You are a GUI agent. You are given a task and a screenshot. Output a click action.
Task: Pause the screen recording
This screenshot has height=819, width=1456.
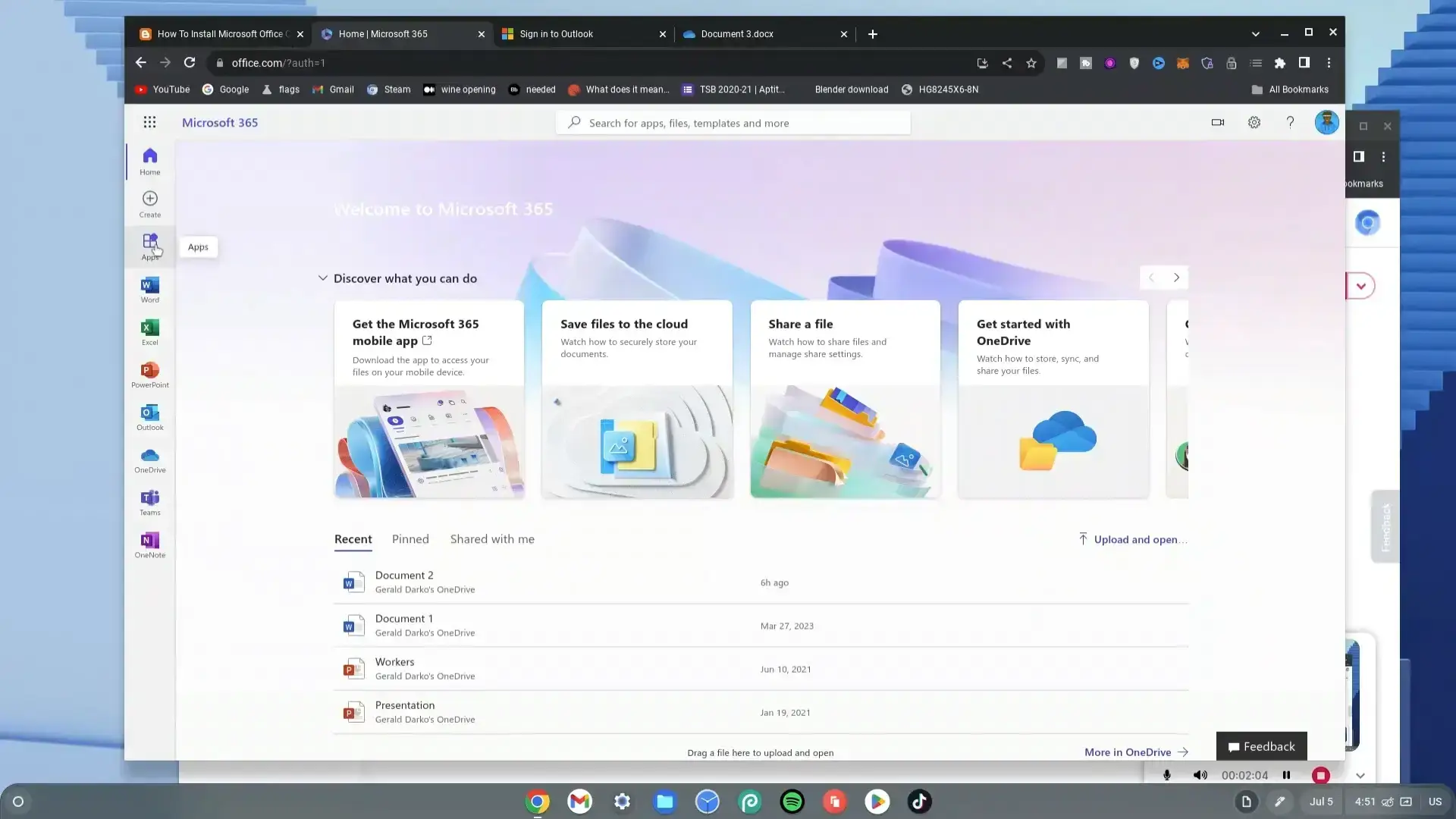coord(1286,775)
